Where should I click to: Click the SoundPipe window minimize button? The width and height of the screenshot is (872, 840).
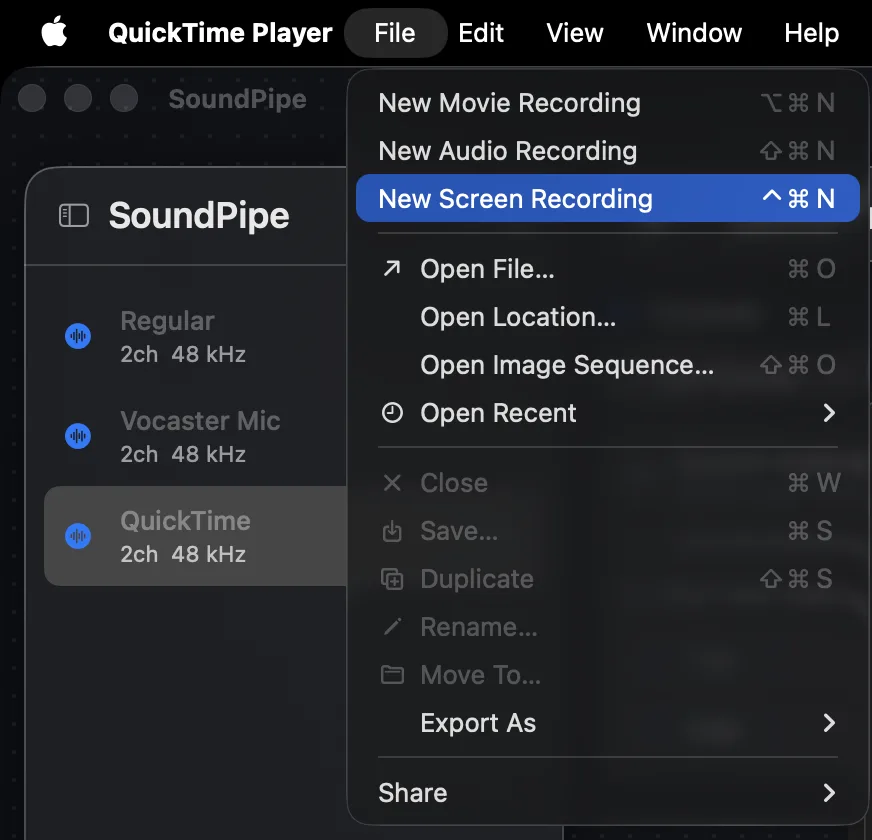click(x=78, y=98)
